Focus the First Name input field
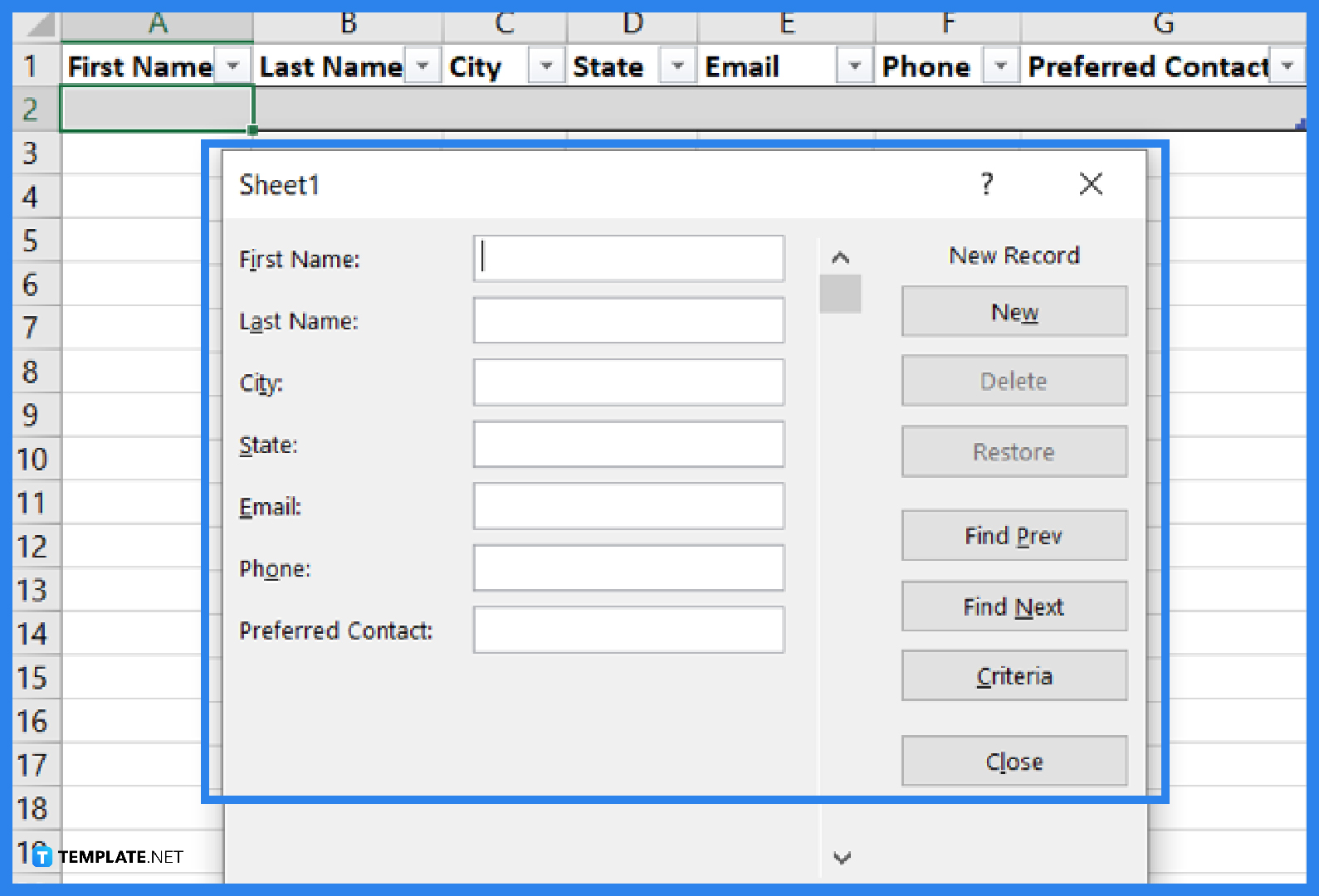Viewport: 1319px width, 896px height. 628,258
